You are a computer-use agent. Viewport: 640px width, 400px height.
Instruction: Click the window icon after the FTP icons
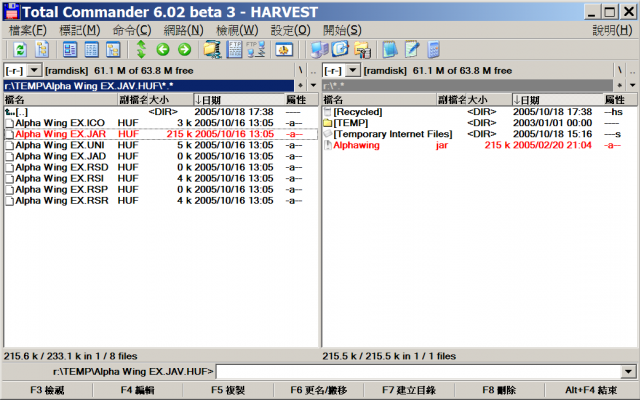click(284, 50)
